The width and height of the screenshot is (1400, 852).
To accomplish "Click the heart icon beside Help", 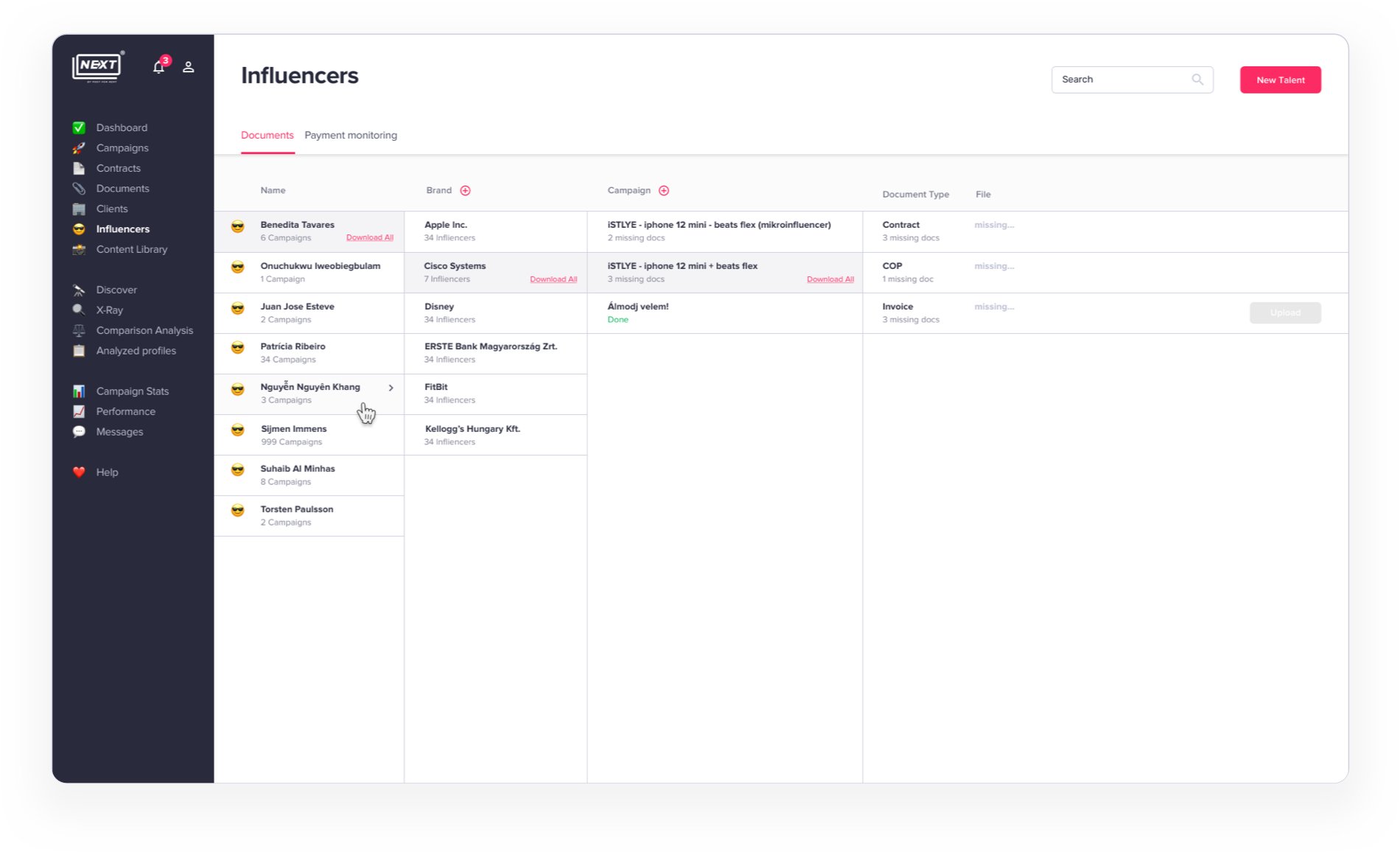I will click(x=79, y=472).
